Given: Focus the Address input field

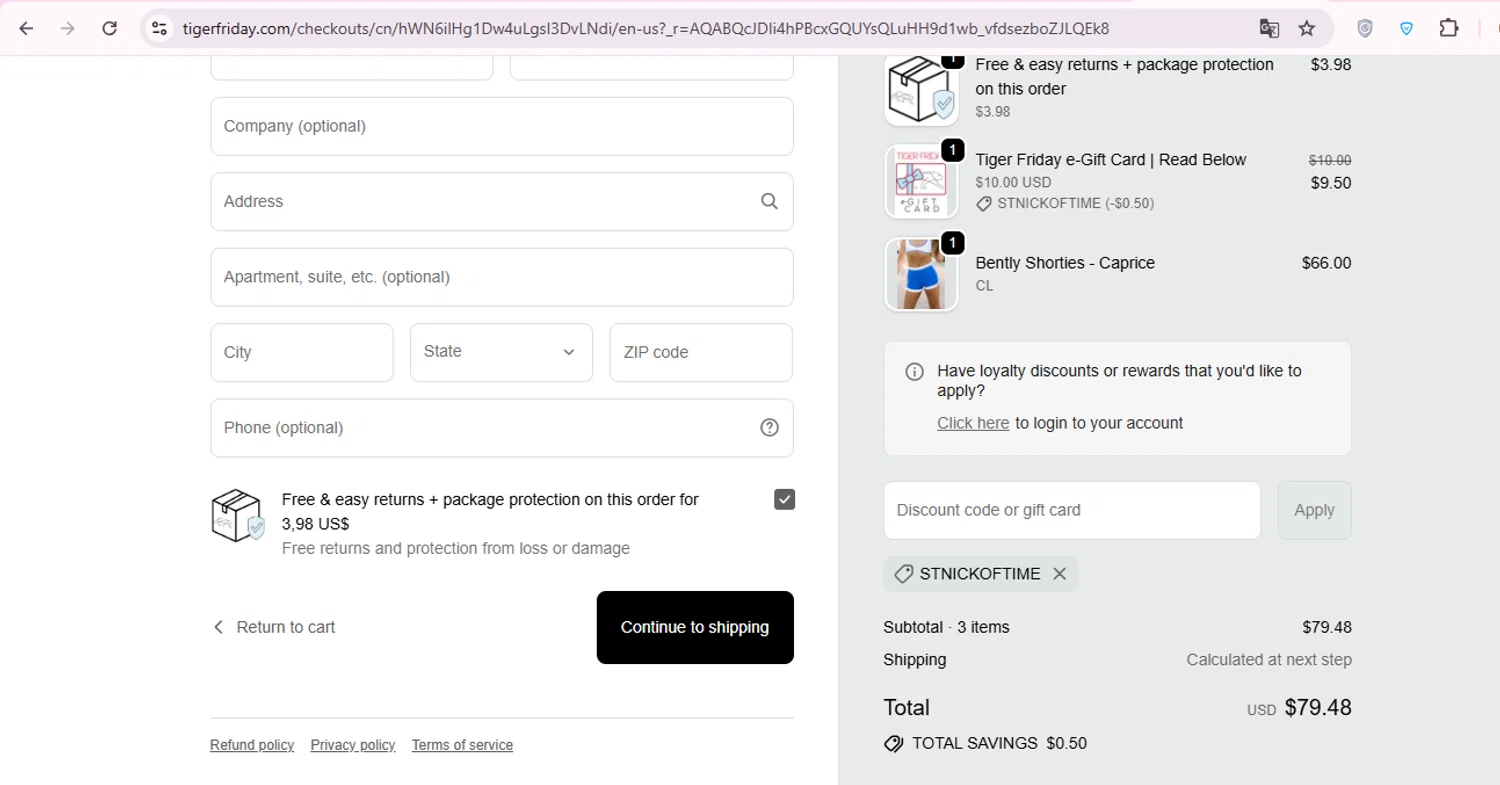Looking at the screenshot, I should 502,201.
